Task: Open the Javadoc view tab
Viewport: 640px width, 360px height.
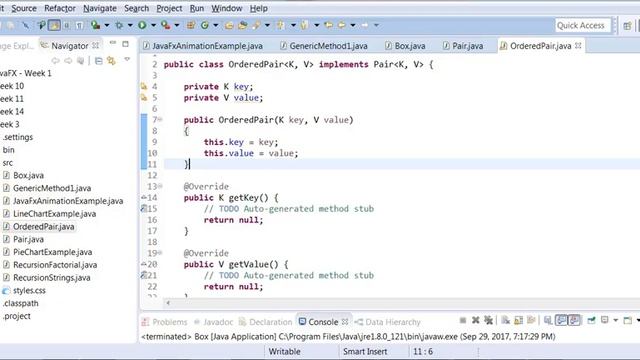Action: coord(213,322)
